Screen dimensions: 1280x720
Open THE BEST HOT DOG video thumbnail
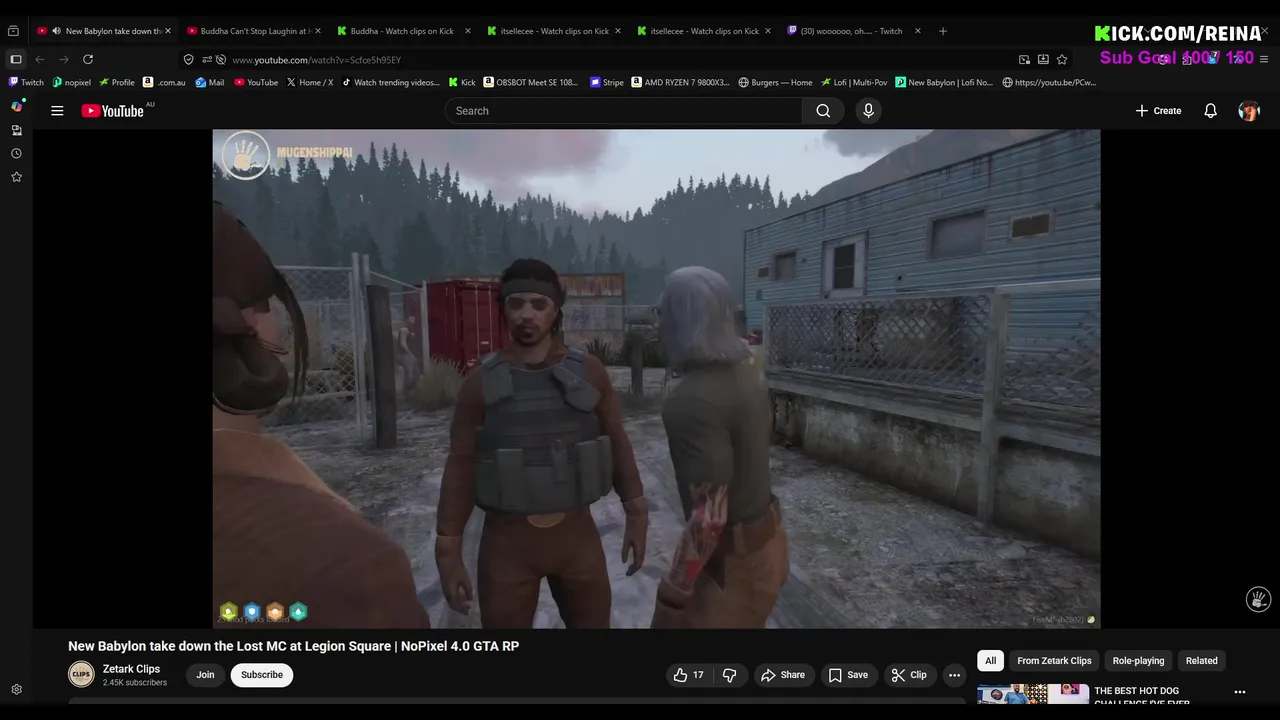pyautogui.click(x=1033, y=694)
